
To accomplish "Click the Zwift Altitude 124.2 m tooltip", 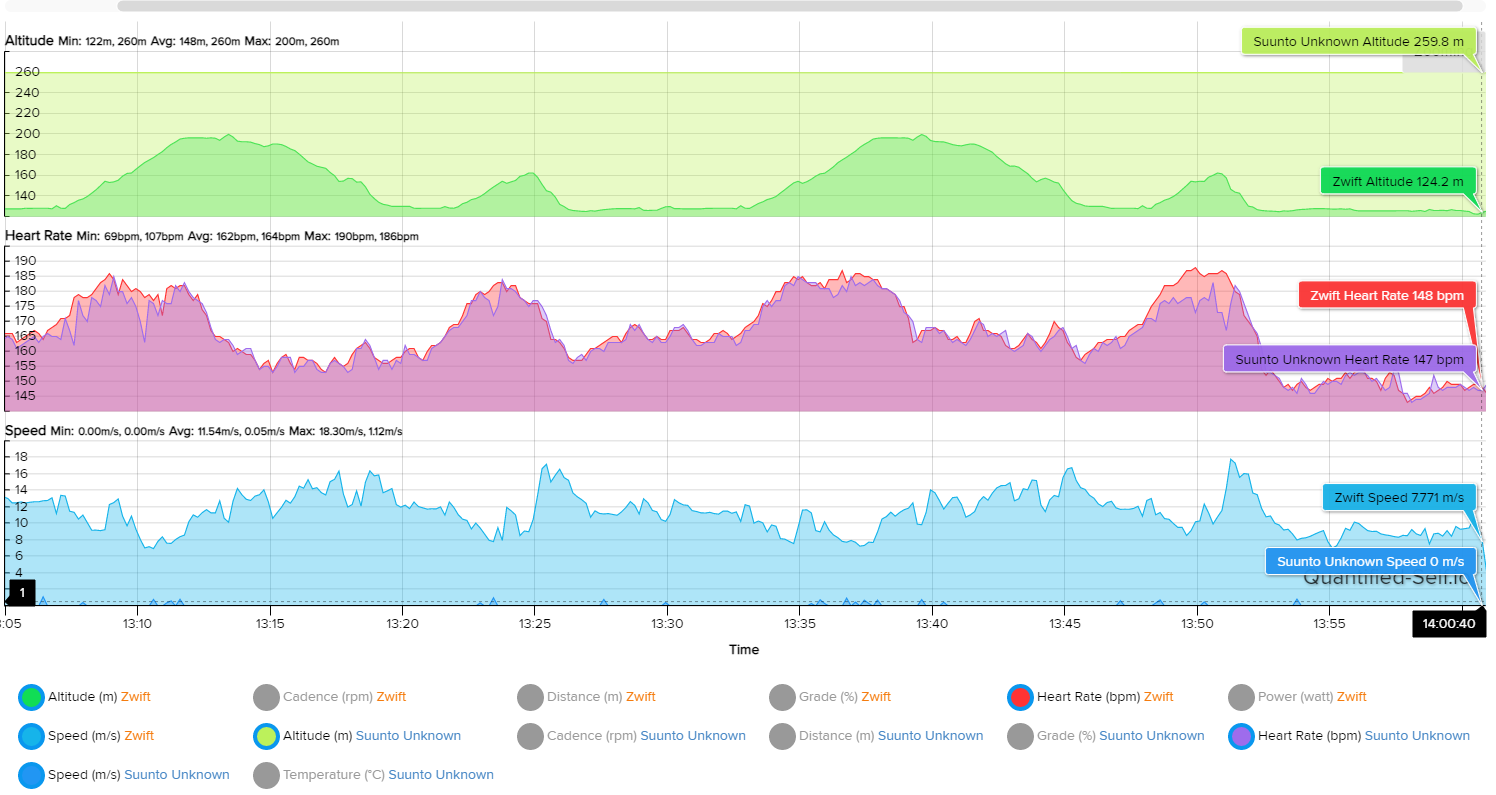I will click(1398, 182).
